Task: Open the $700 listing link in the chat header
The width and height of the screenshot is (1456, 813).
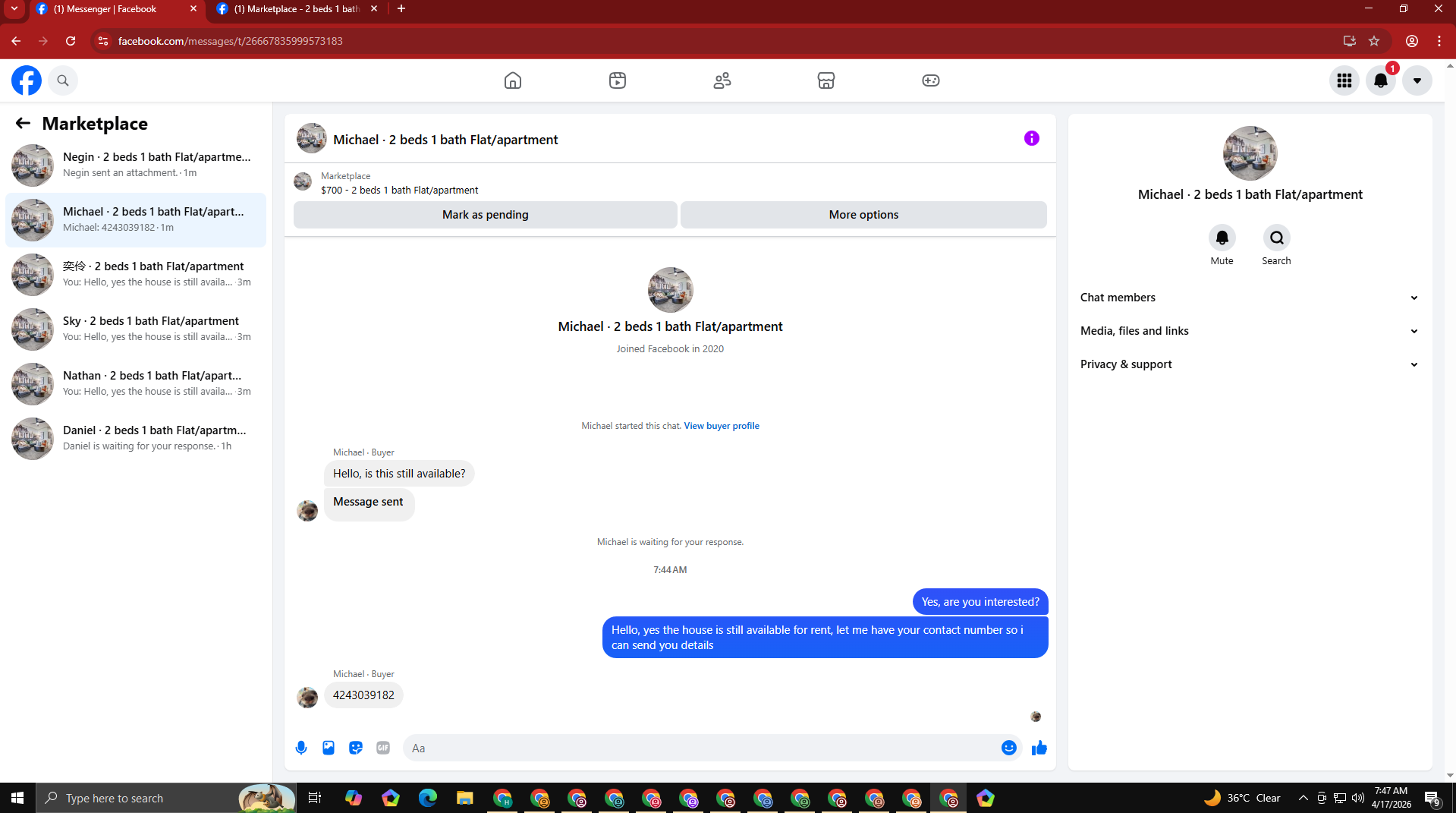Action: 399,191
